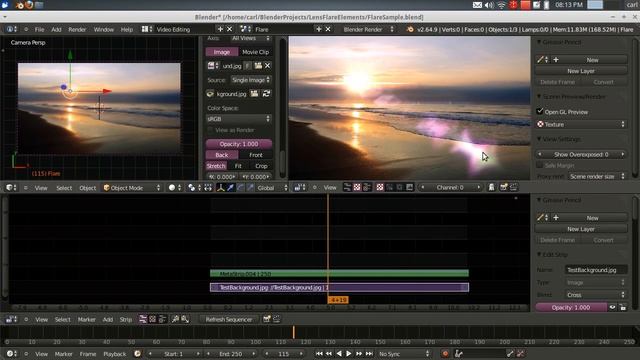Screen dimensions: 640x360
Task: Select the Image background source toggle
Action: 222,52
